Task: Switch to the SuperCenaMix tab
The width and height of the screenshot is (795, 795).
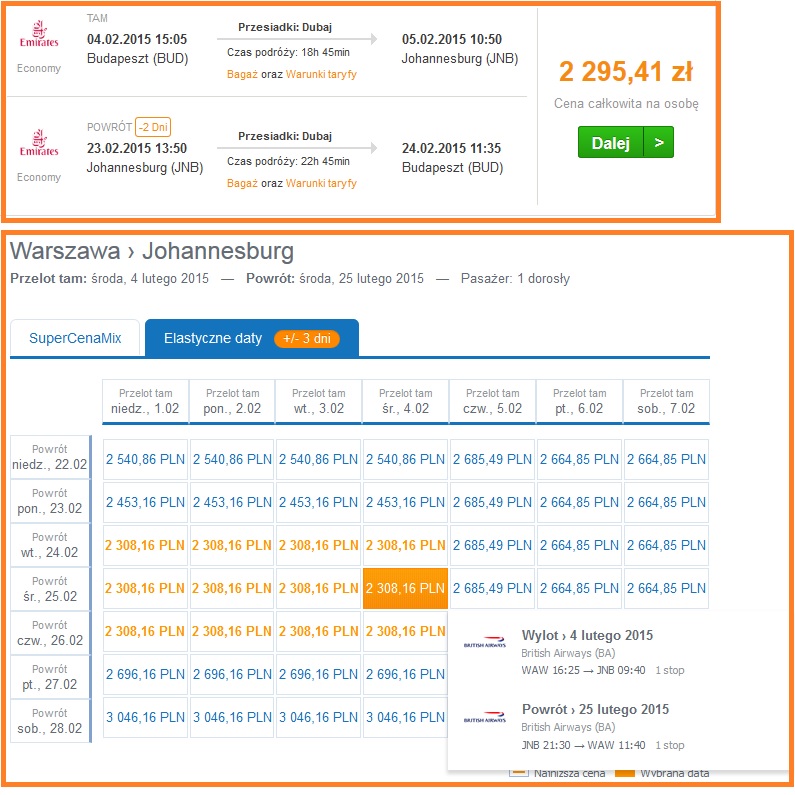Action: pyautogui.click(x=75, y=338)
